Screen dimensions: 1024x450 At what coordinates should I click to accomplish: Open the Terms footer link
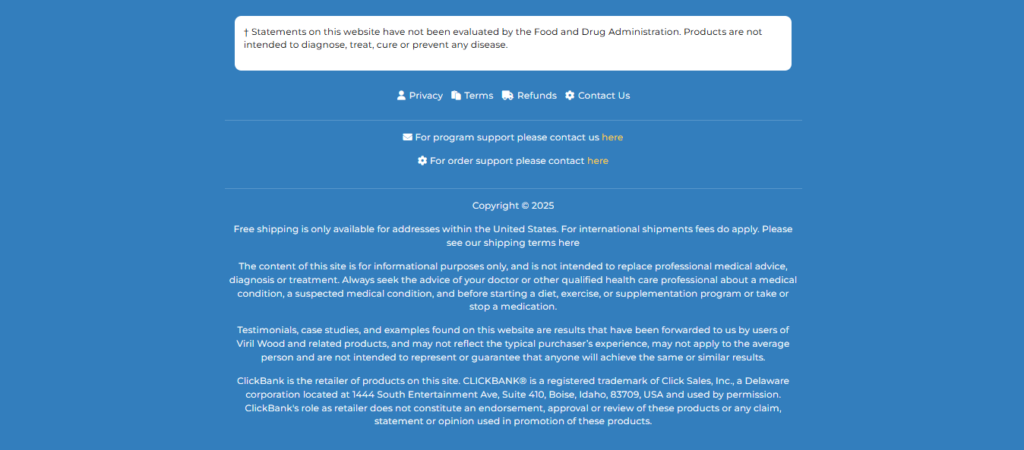point(479,95)
